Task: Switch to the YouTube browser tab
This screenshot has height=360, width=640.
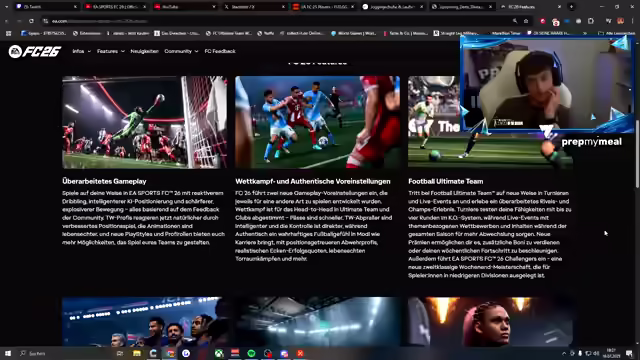Action: click(x=184, y=7)
